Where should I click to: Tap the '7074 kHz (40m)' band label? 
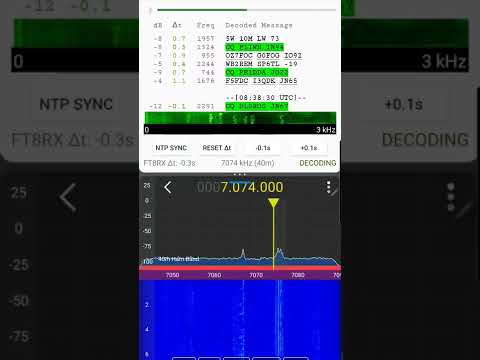point(248,163)
